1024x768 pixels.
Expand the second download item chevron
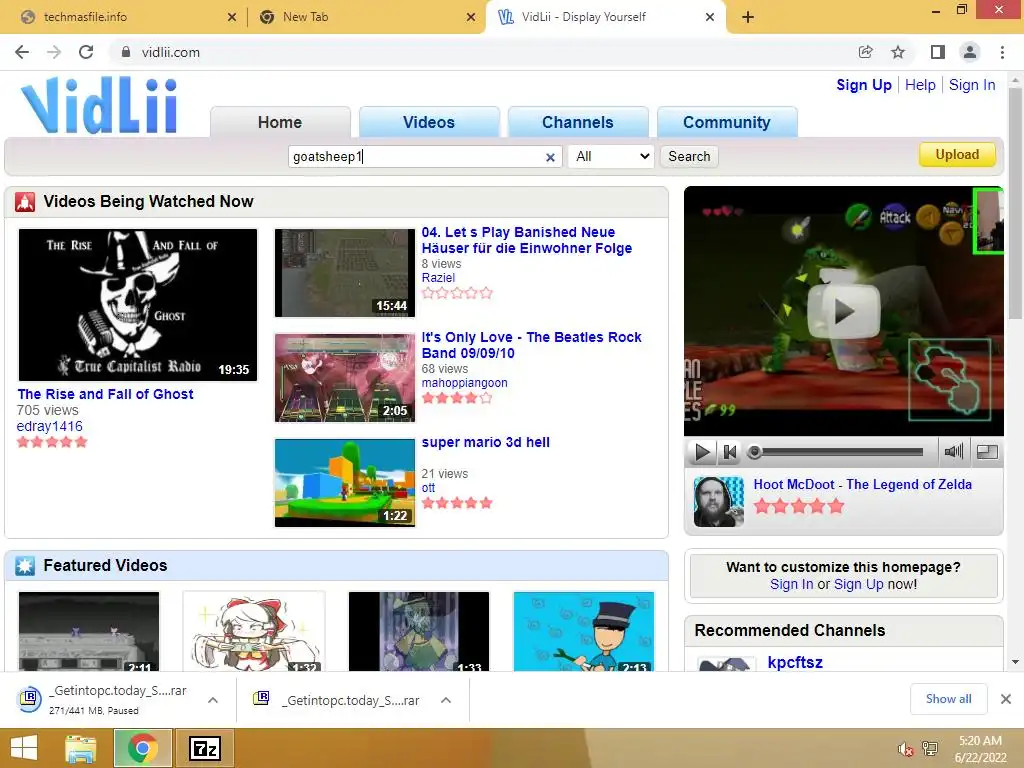click(x=446, y=700)
